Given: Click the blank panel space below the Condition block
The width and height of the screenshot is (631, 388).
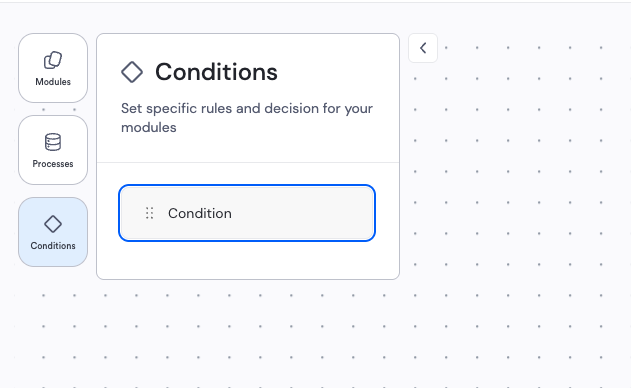Looking at the screenshot, I should (x=247, y=260).
